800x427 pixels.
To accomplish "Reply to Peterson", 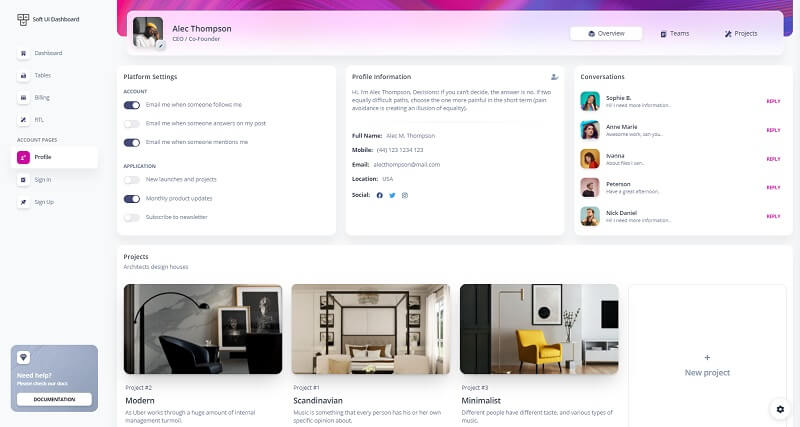I will point(773,188).
